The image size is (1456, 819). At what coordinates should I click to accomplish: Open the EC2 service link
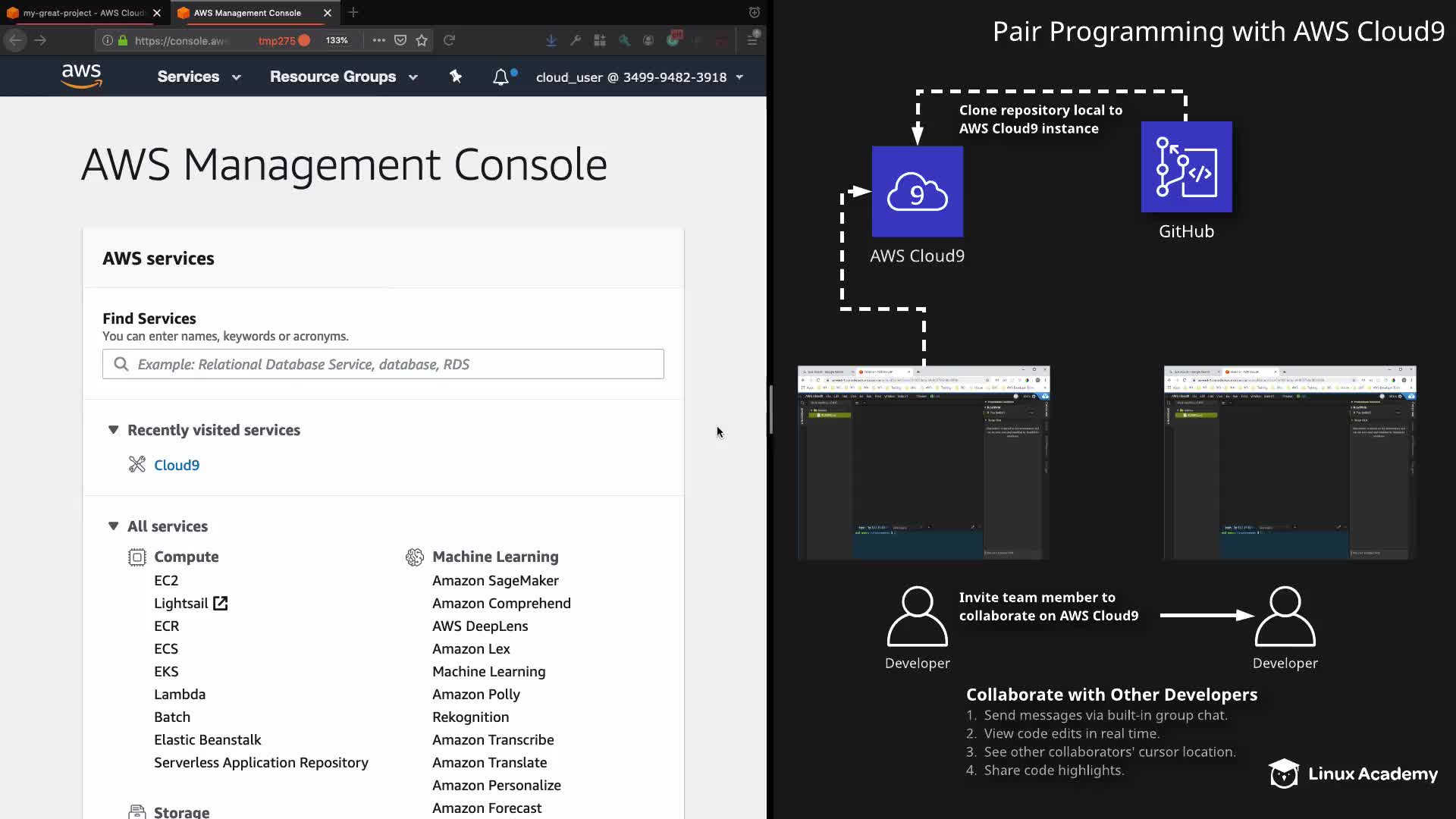tap(166, 580)
